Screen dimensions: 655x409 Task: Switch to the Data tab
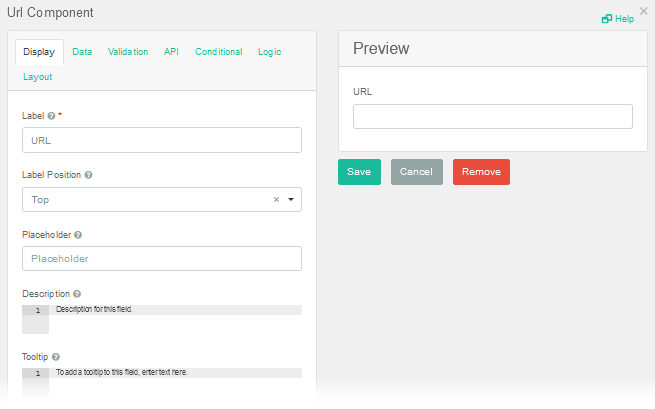point(82,52)
